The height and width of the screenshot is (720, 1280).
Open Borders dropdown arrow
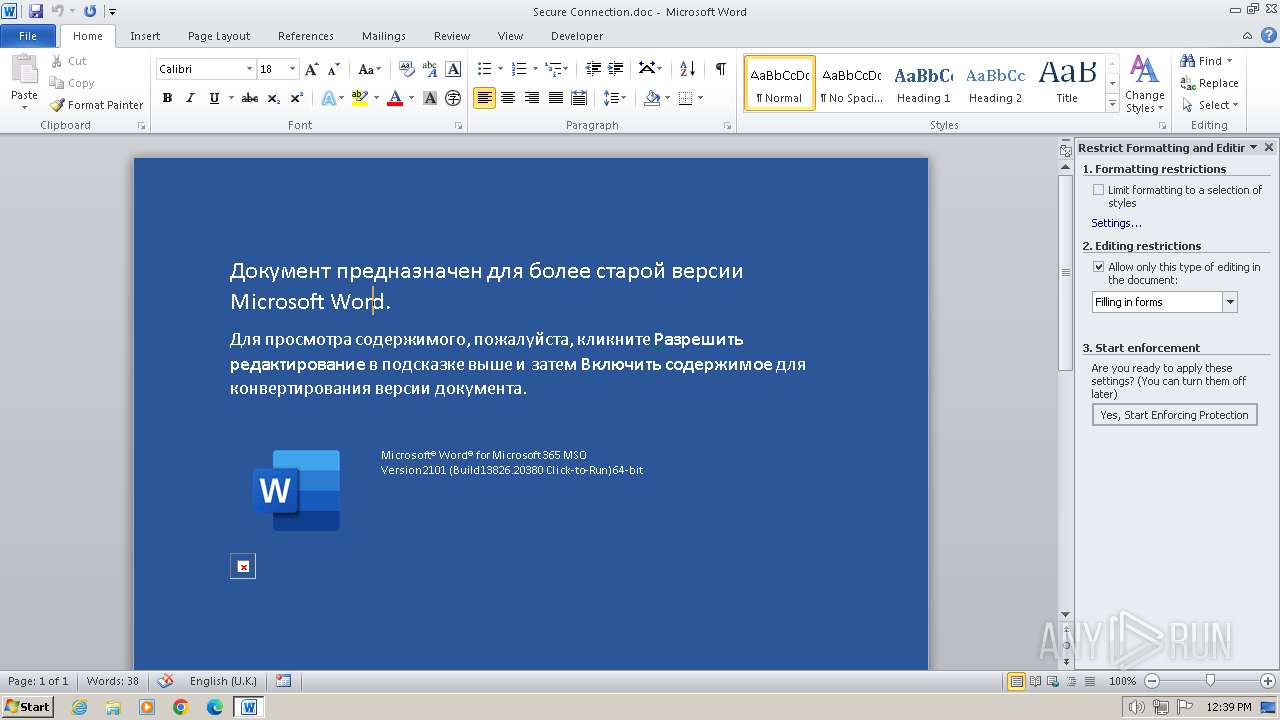click(x=700, y=98)
